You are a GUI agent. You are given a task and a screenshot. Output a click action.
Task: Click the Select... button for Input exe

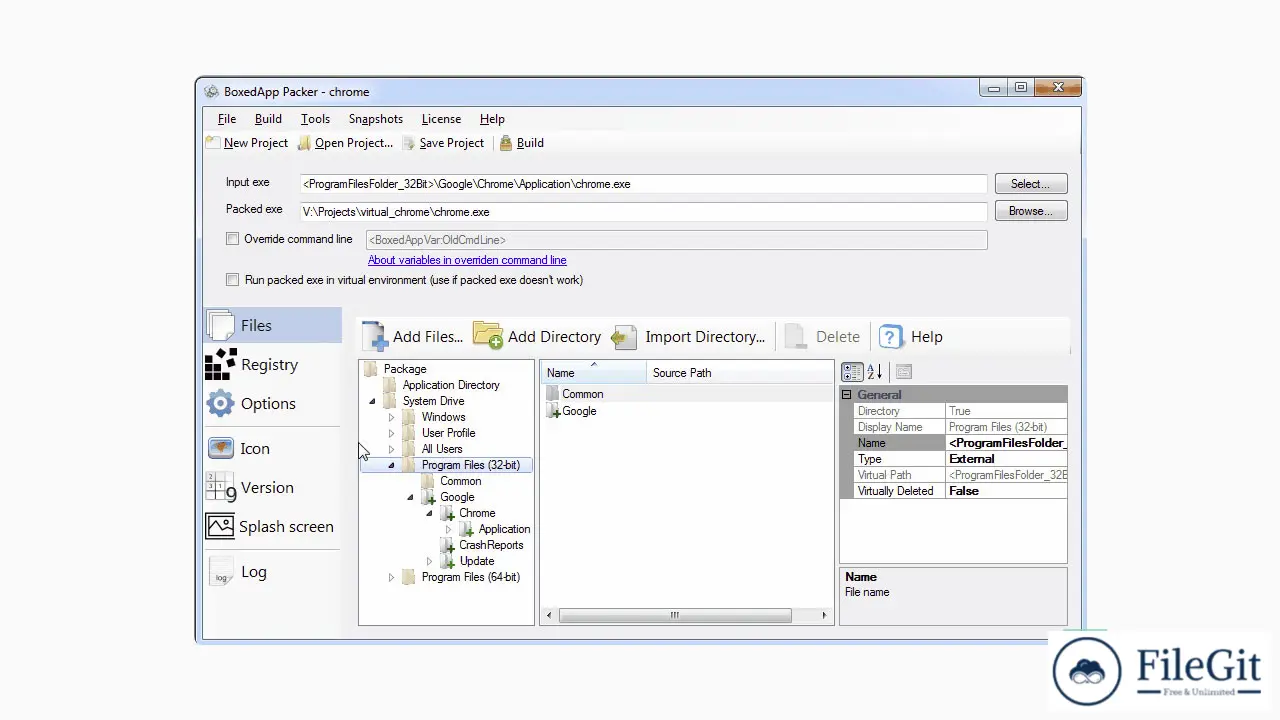point(1030,184)
